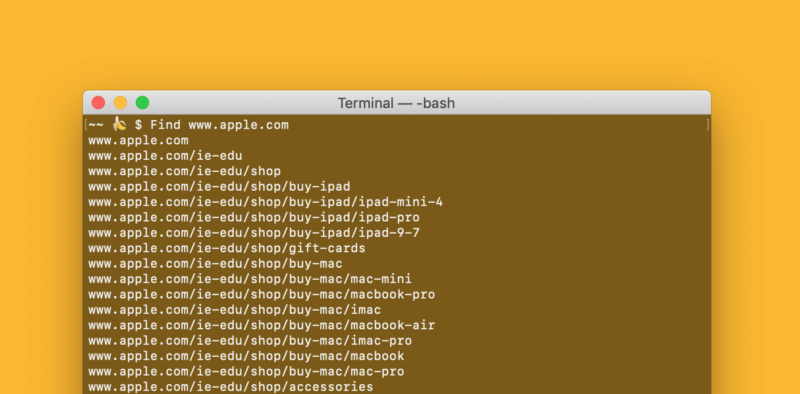Click the Terminal — -bash window title

[x=396, y=103]
